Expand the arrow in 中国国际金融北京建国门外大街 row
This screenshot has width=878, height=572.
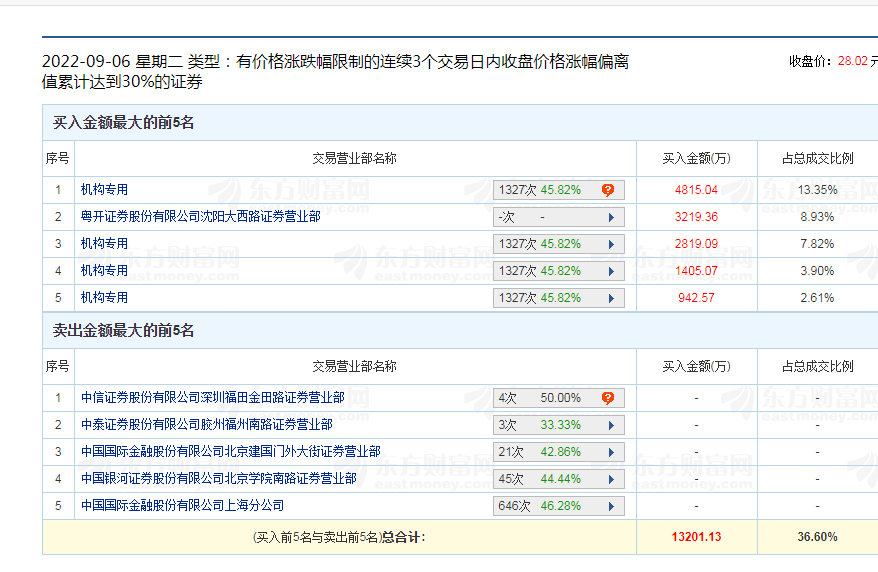611,452
